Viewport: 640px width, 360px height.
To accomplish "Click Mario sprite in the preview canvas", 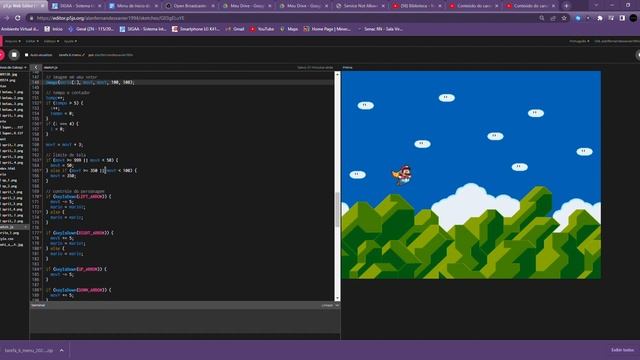I will [x=402, y=176].
